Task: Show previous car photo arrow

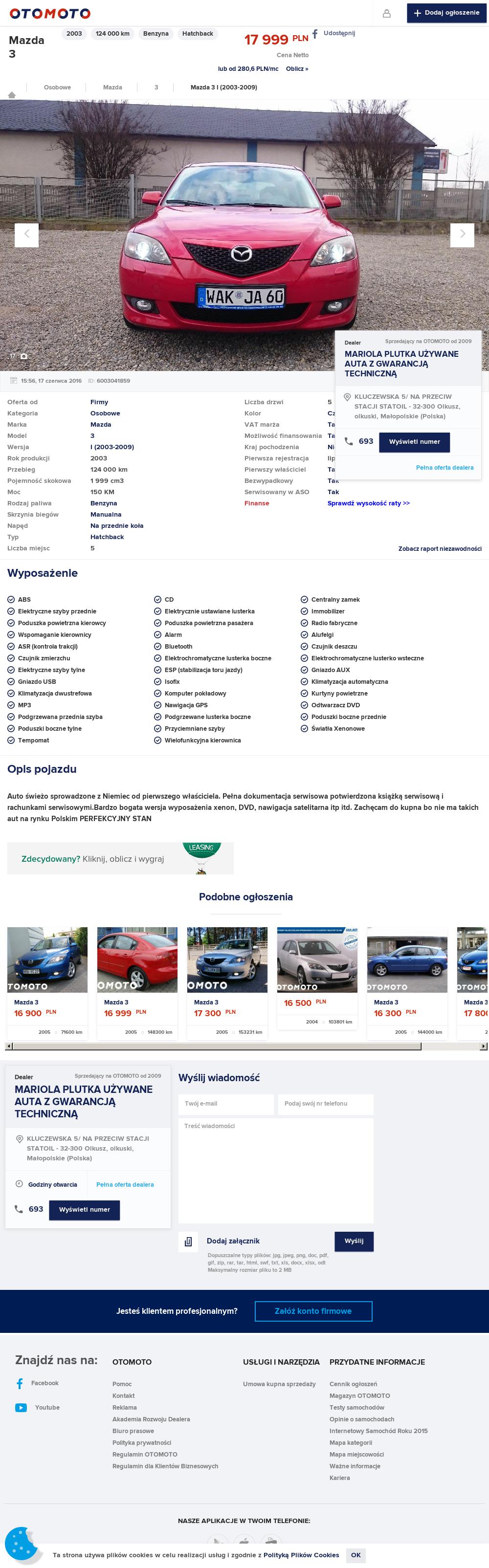Action: click(27, 235)
